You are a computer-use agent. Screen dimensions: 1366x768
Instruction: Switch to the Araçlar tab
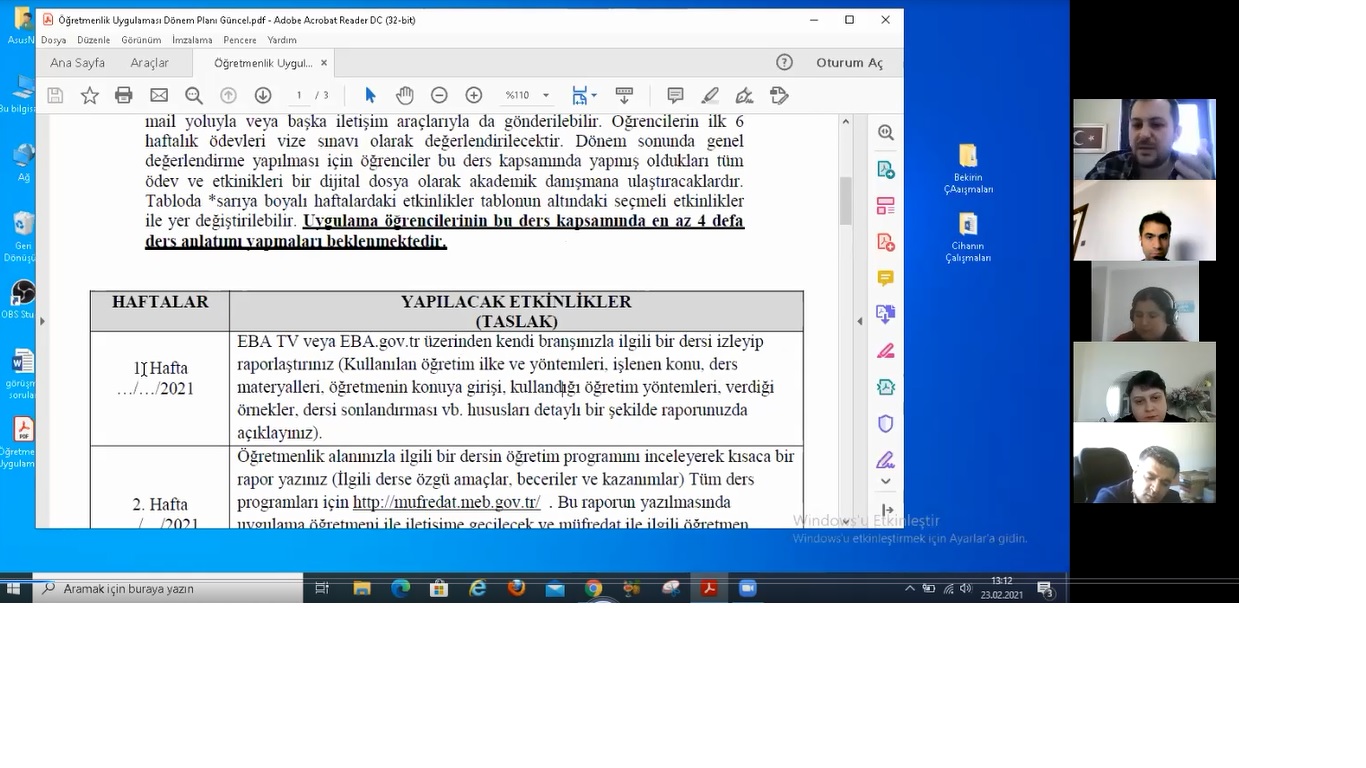[149, 63]
